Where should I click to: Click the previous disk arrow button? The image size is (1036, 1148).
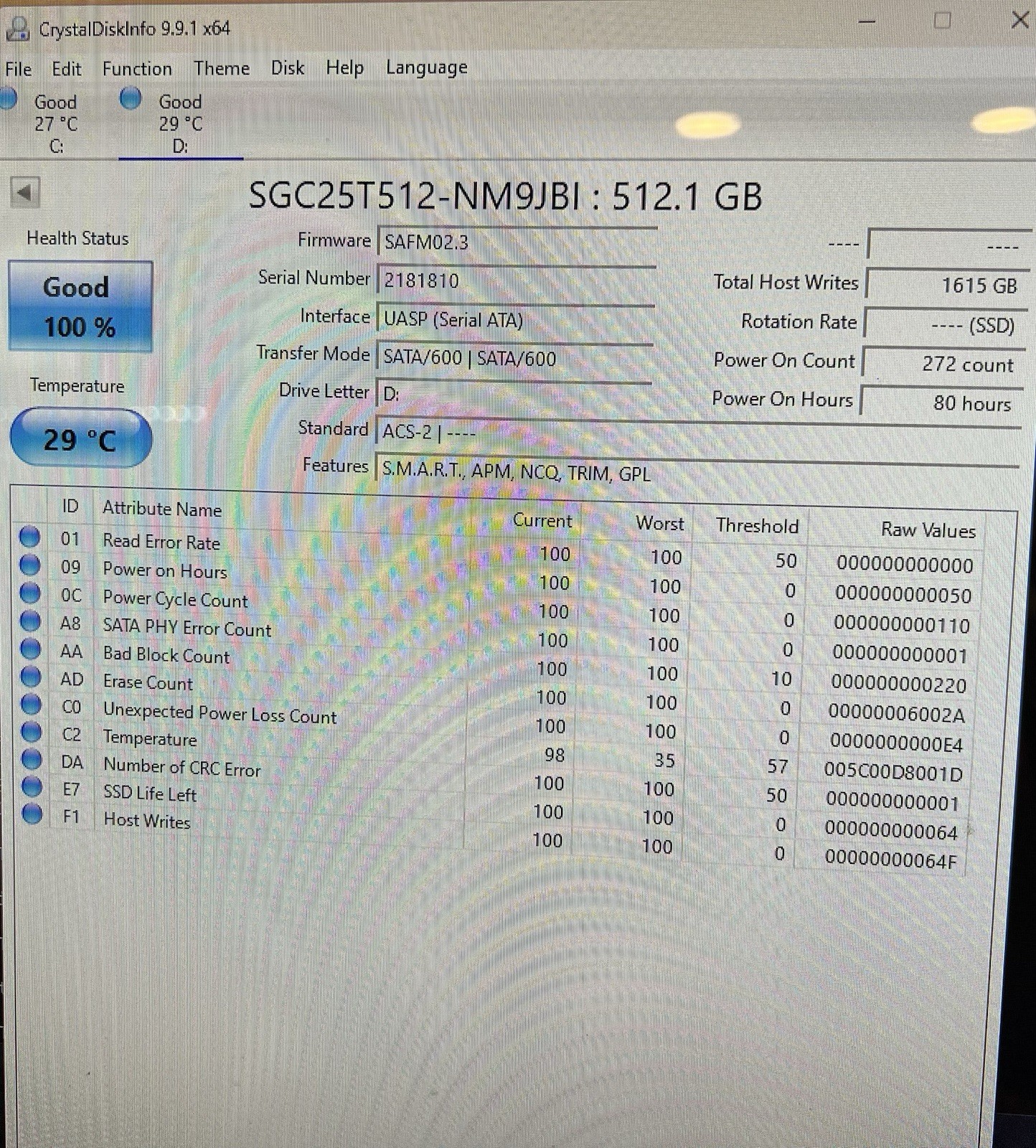(25, 192)
